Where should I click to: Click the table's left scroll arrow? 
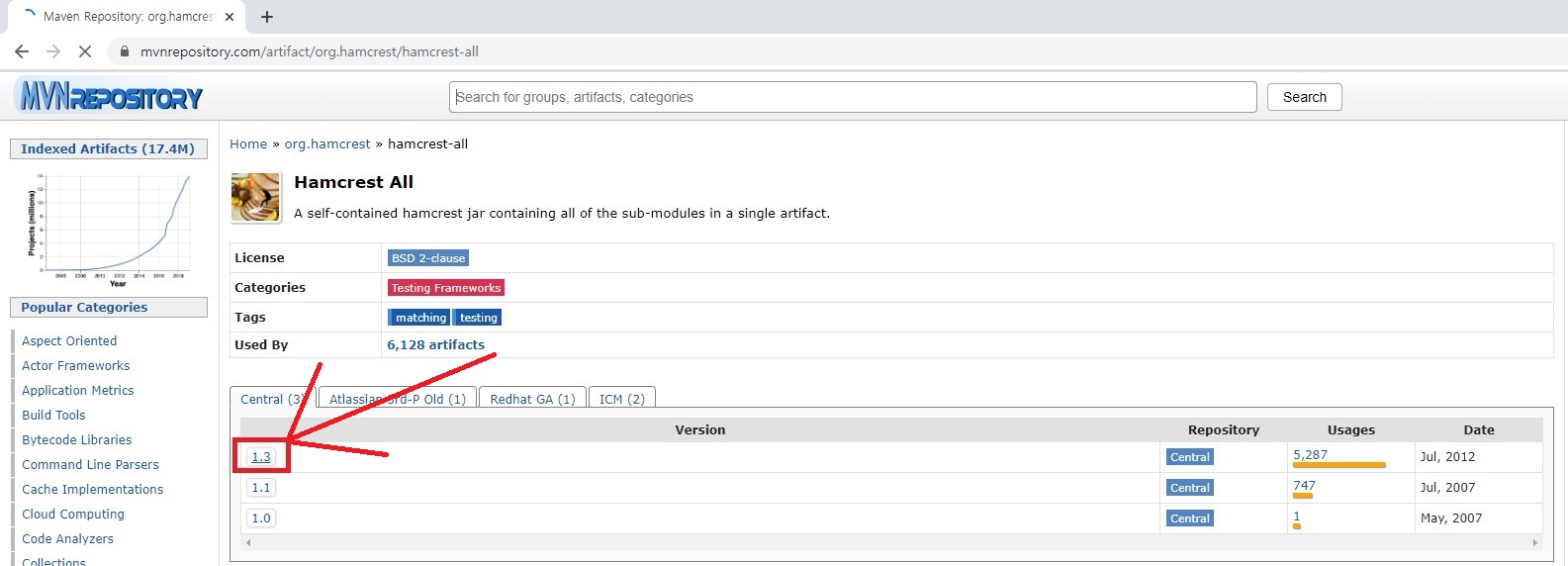(x=248, y=542)
